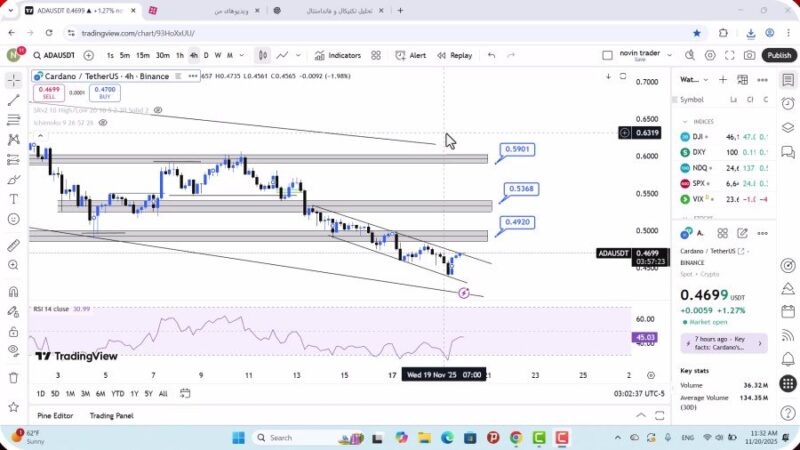The image size is (800, 450).
Task: Click the Alert button in toolbar
Action: coord(412,56)
